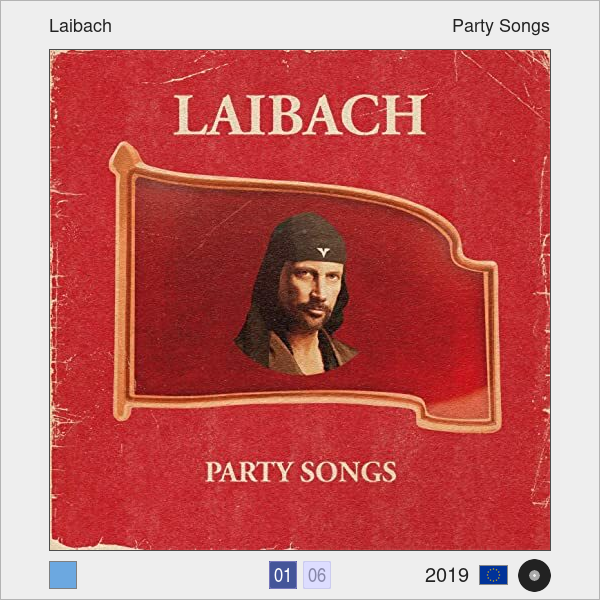Viewport: 600px width, 600px height.
Task: Click the vinyl record format icon
Action: (534, 575)
